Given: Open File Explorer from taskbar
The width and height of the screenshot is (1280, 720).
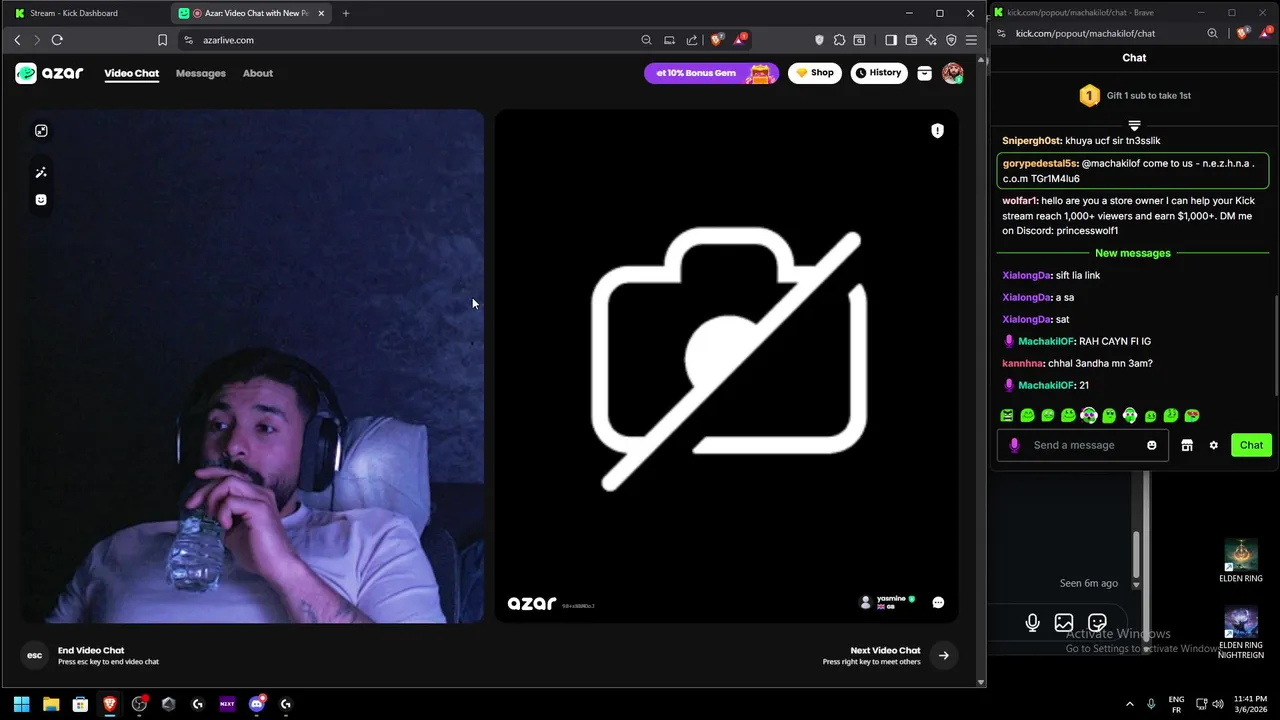Looking at the screenshot, I should 51,704.
